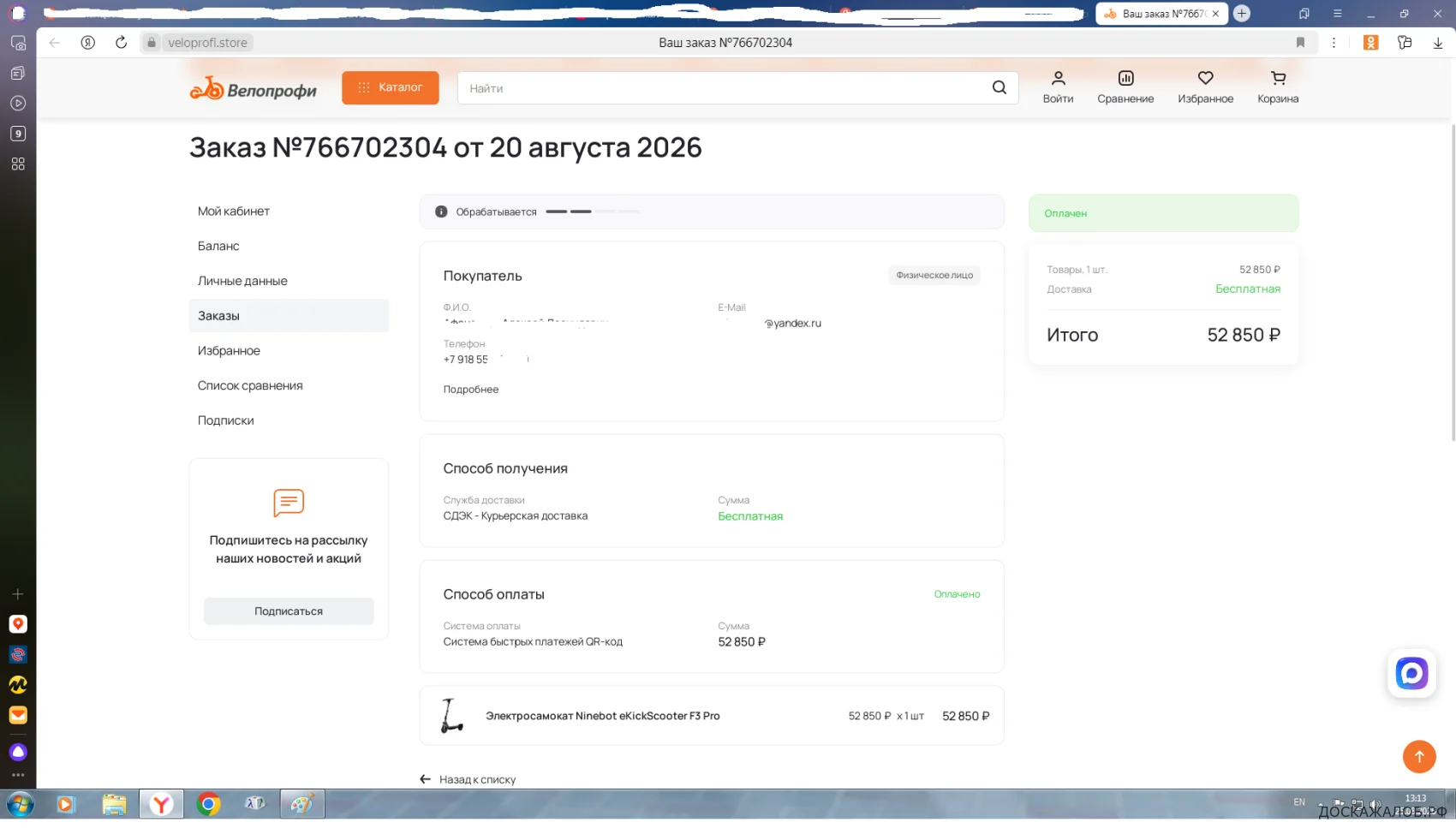
Task: Click the info icon beside 'Обрабатывается'
Action: click(441, 211)
